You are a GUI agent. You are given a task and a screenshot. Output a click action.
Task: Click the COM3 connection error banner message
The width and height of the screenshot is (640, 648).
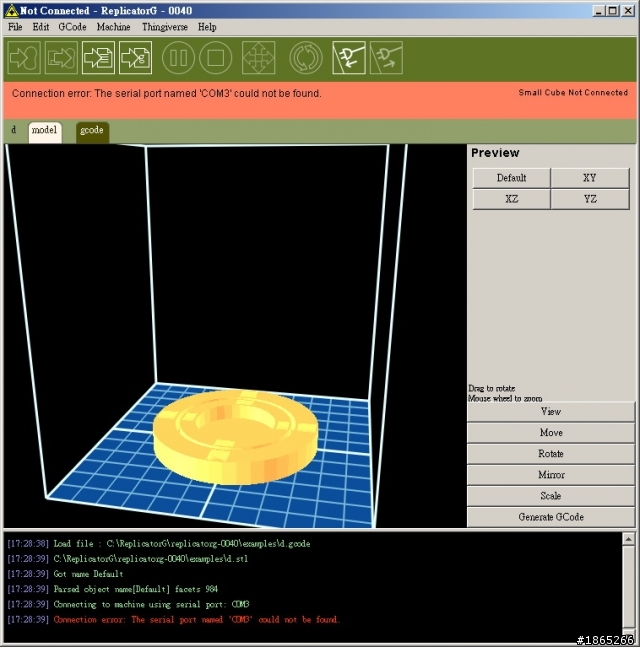167,93
